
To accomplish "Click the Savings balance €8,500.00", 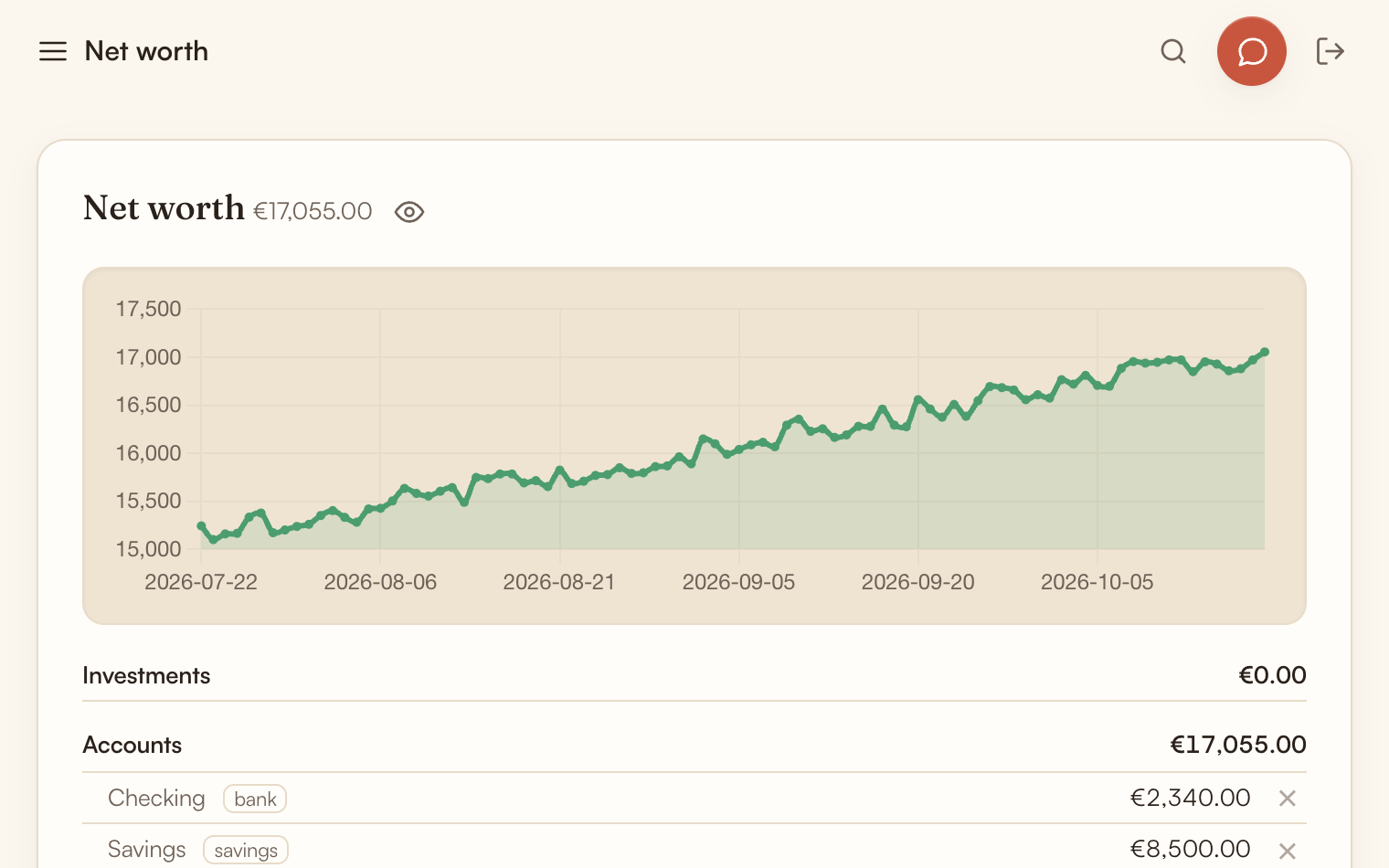I will click(1190, 849).
